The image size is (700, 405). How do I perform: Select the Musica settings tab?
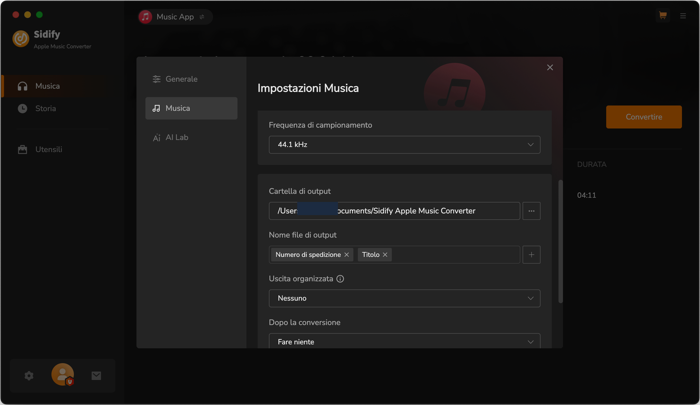click(x=191, y=108)
